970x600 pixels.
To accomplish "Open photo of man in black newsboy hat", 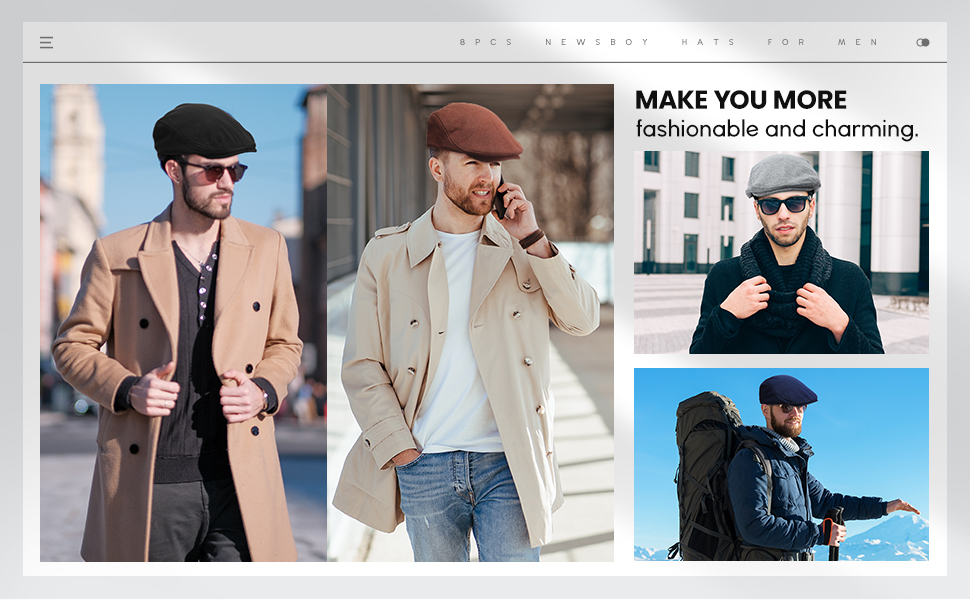I will (x=183, y=323).
